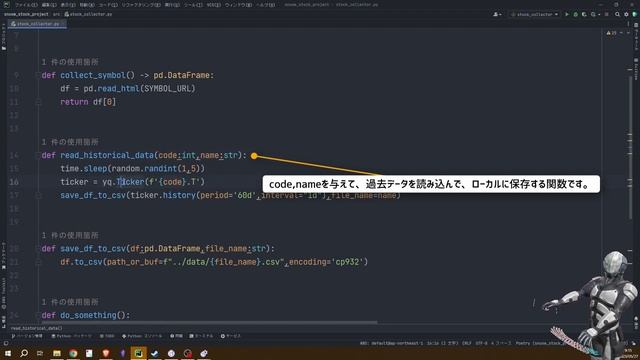Open tool windows quick access corner icon
640x360 pixels.
click(5, 343)
